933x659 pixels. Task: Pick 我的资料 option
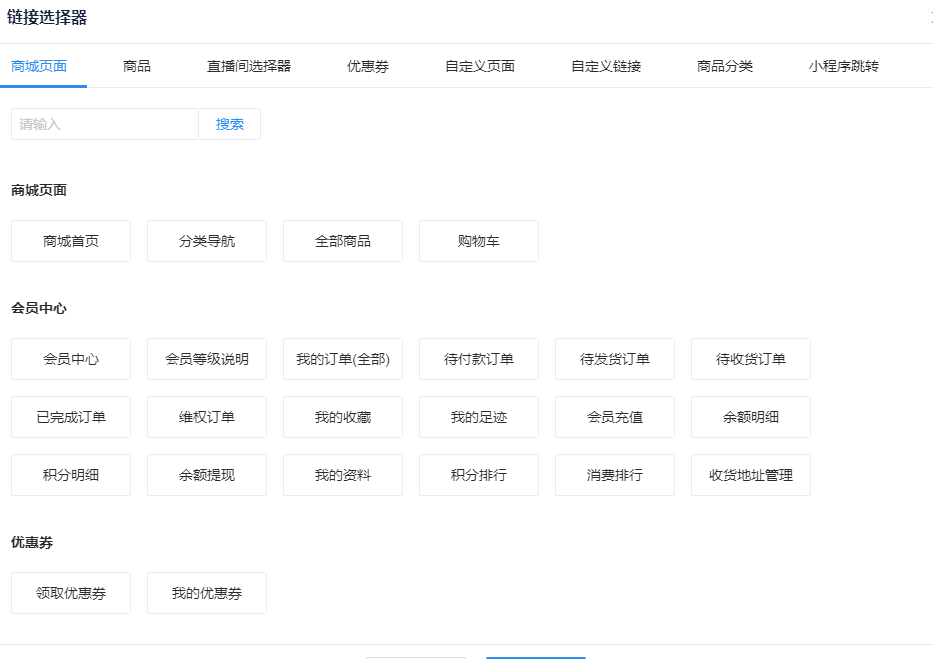click(343, 475)
